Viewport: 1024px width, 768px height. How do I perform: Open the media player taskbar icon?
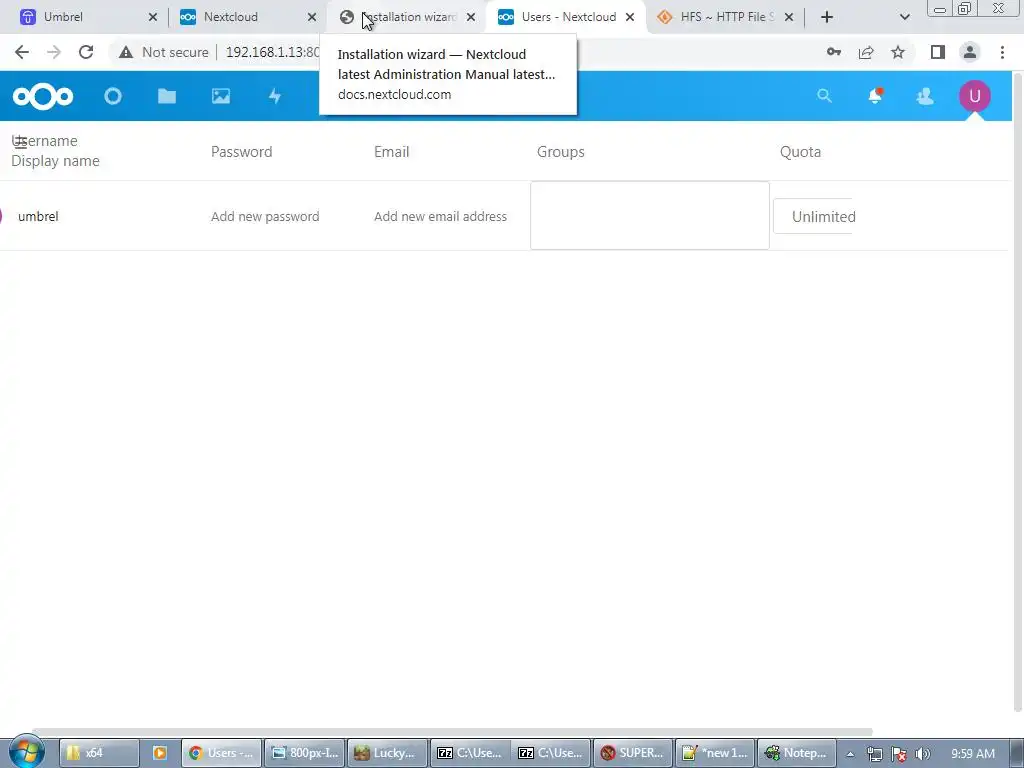point(159,753)
